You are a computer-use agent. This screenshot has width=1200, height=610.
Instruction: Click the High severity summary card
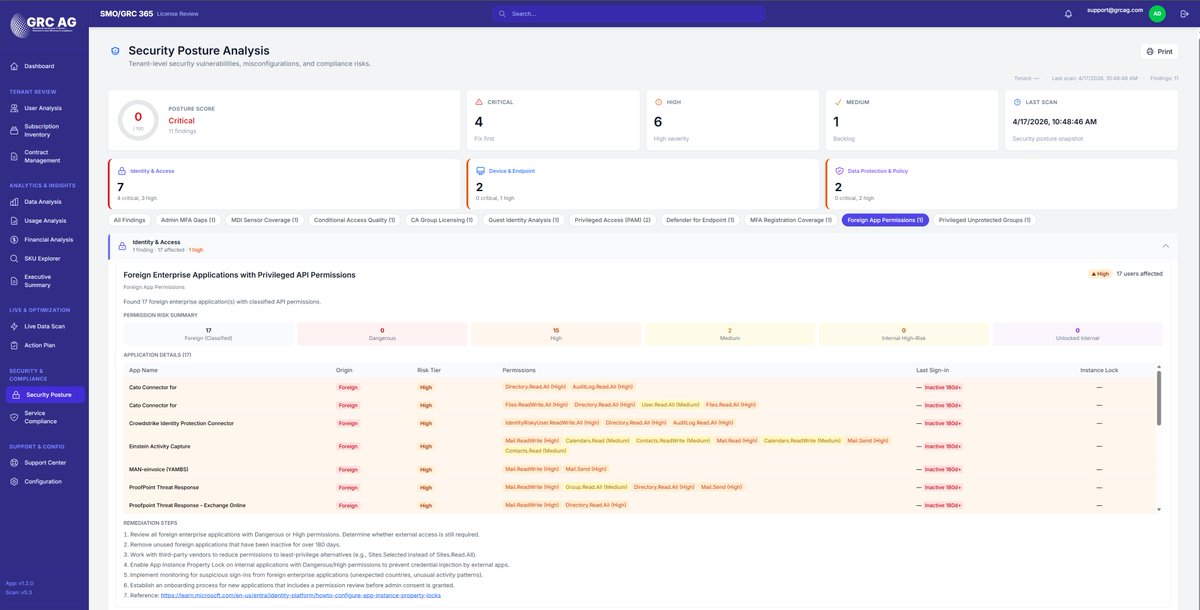(731, 120)
